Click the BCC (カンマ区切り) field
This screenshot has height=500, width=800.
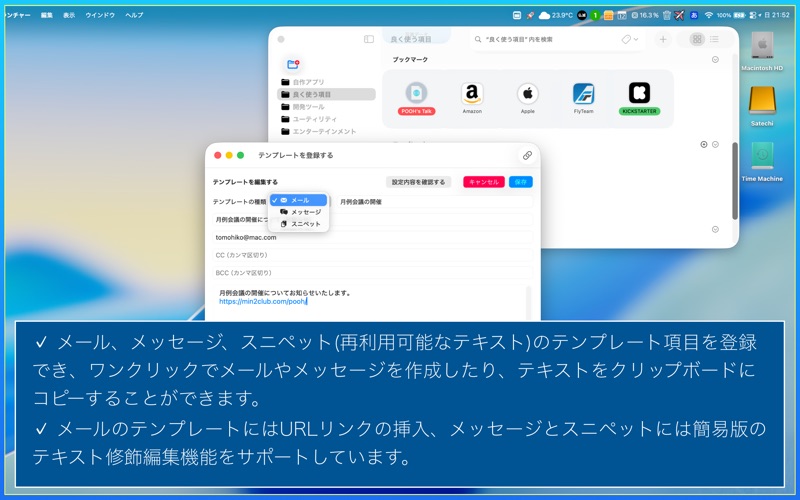click(x=372, y=273)
